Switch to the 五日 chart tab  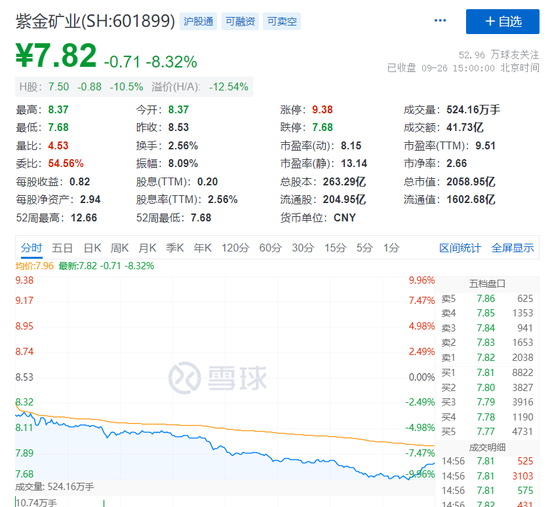coord(62,248)
